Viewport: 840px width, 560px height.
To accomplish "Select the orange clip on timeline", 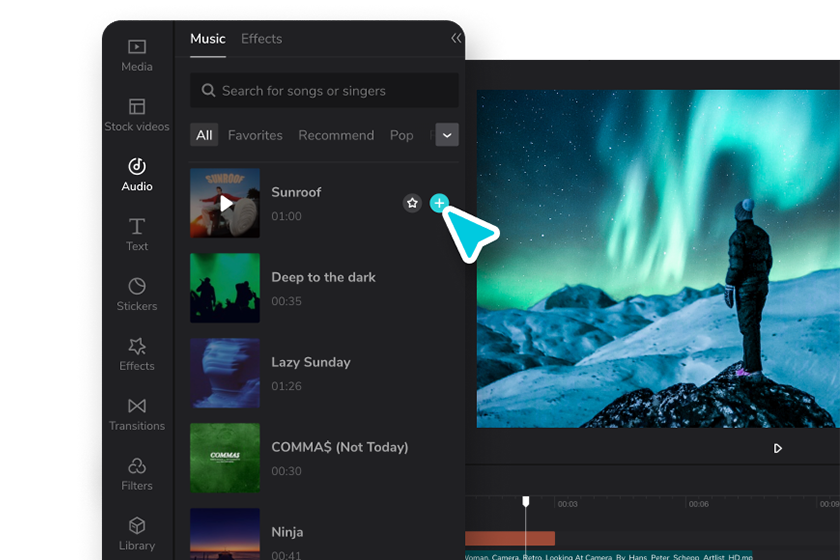I will tap(510, 538).
